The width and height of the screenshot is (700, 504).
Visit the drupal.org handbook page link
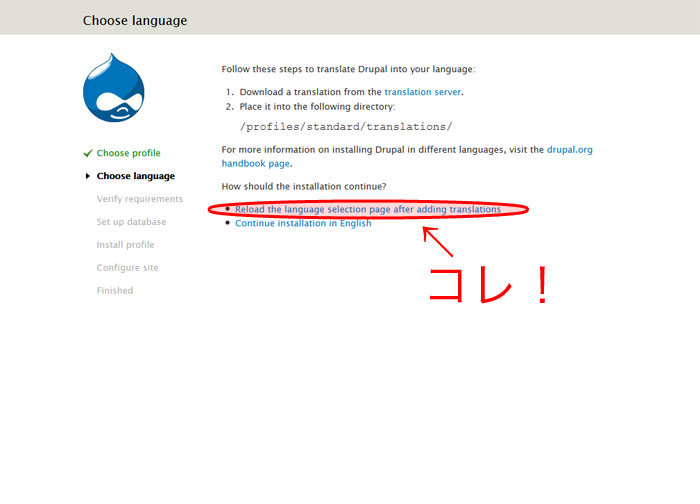[569, 149]
